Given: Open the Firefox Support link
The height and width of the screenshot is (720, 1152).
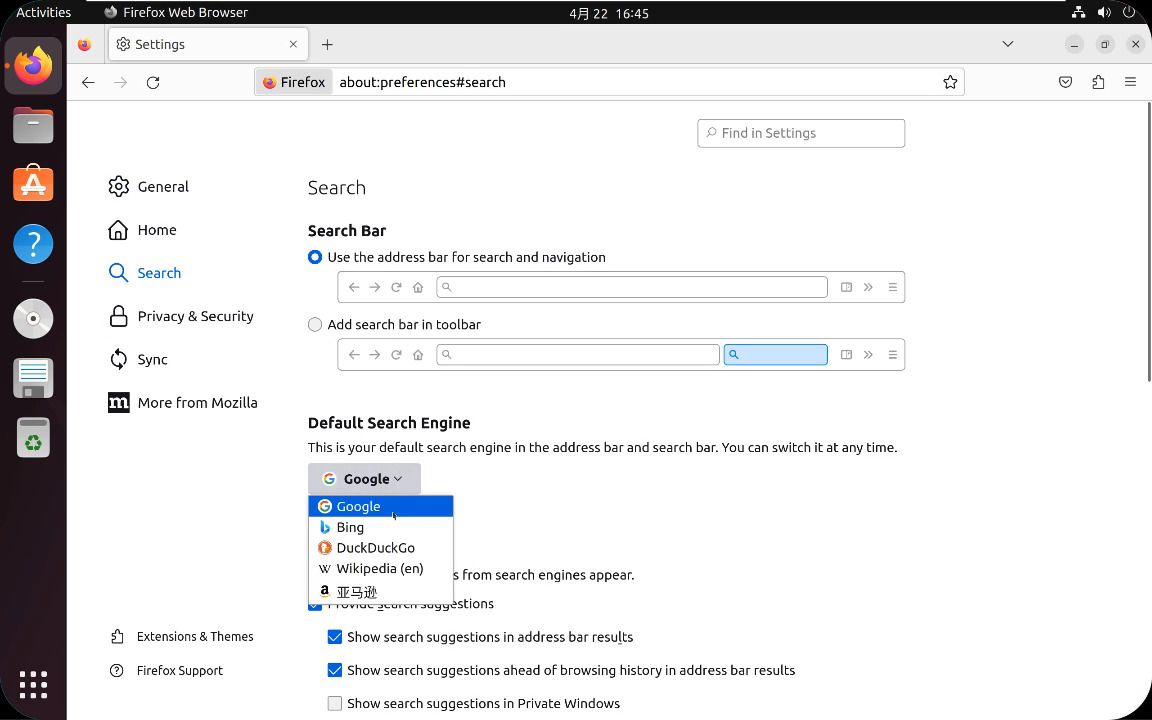Looking at the screenshot, I should coord(179,670).
